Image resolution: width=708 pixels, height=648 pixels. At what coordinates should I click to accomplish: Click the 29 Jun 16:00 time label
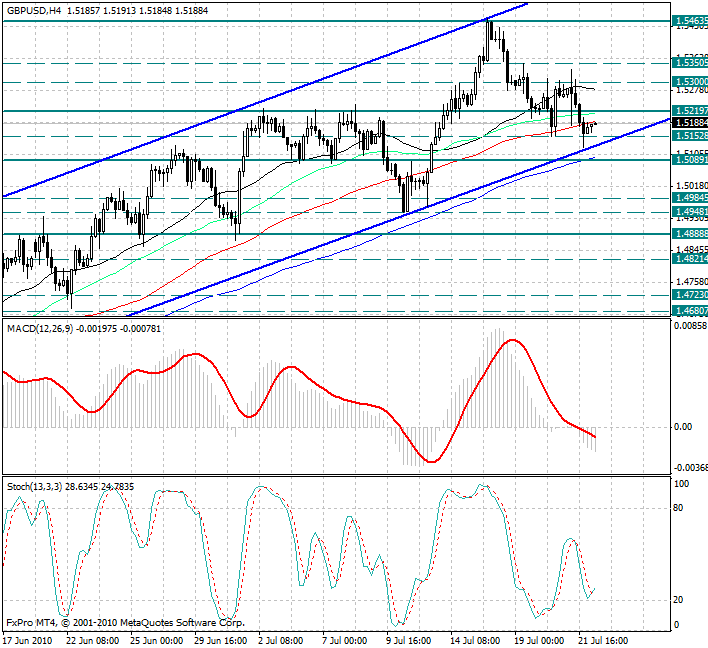click(x=221, y=641)
